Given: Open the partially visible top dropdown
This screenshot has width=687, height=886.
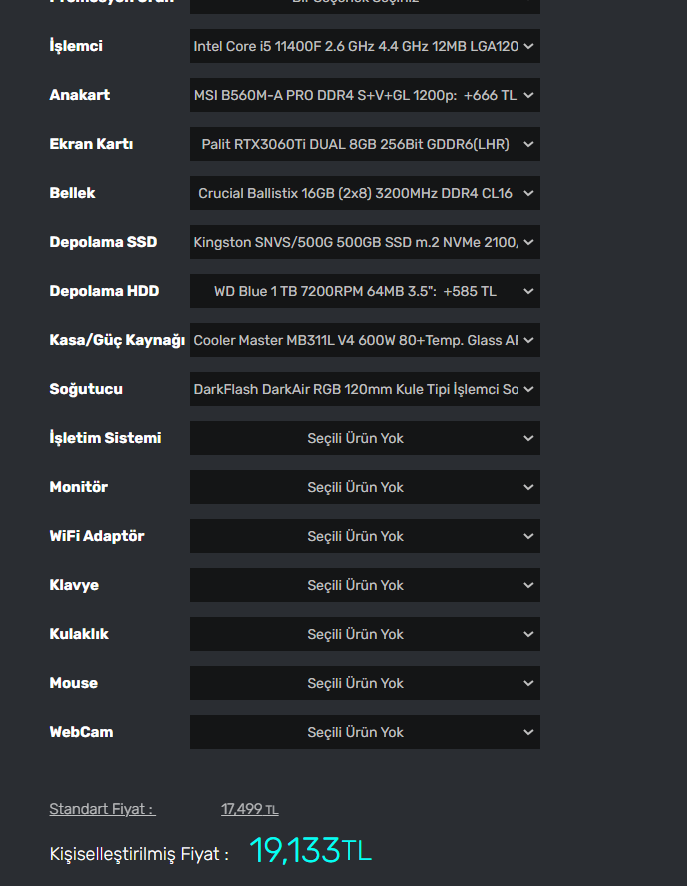Looking at the screenshot, I should pyautogui.click(x=364, y=5).
